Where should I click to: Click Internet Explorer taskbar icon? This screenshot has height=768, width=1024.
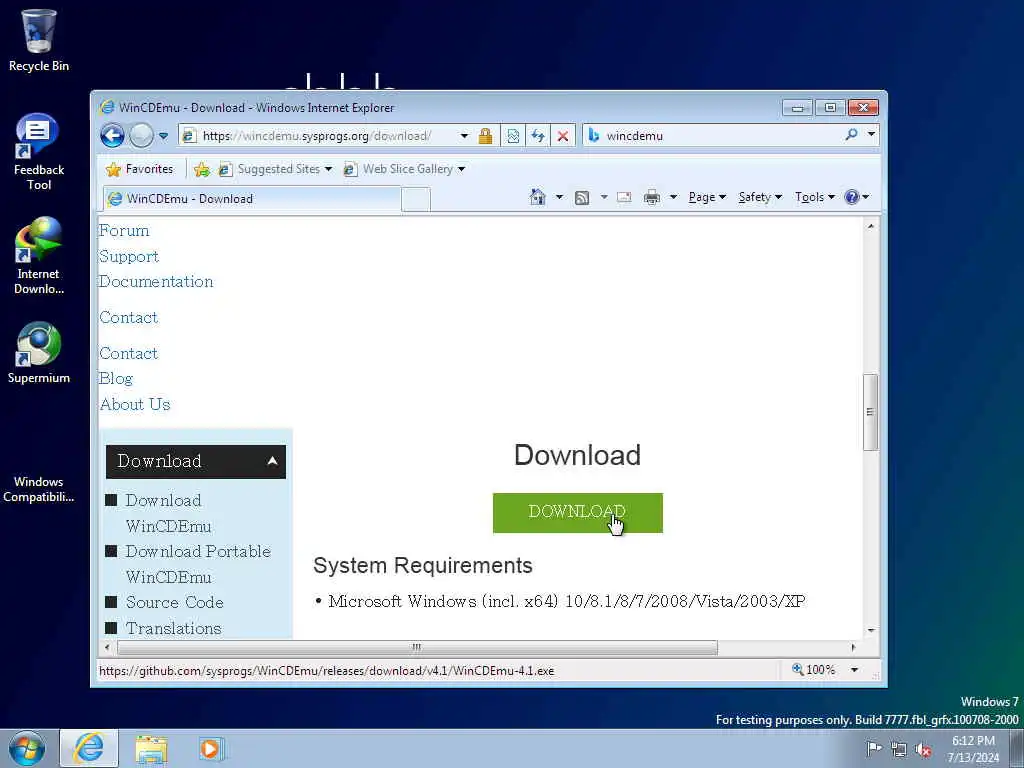click(89, 748)
